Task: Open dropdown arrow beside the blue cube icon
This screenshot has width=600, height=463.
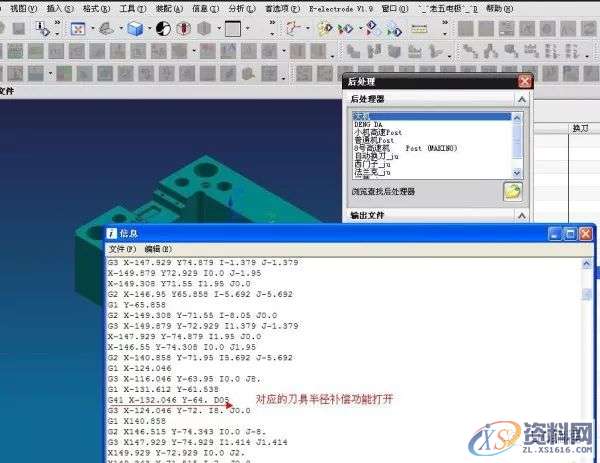Action: point(149,29)
